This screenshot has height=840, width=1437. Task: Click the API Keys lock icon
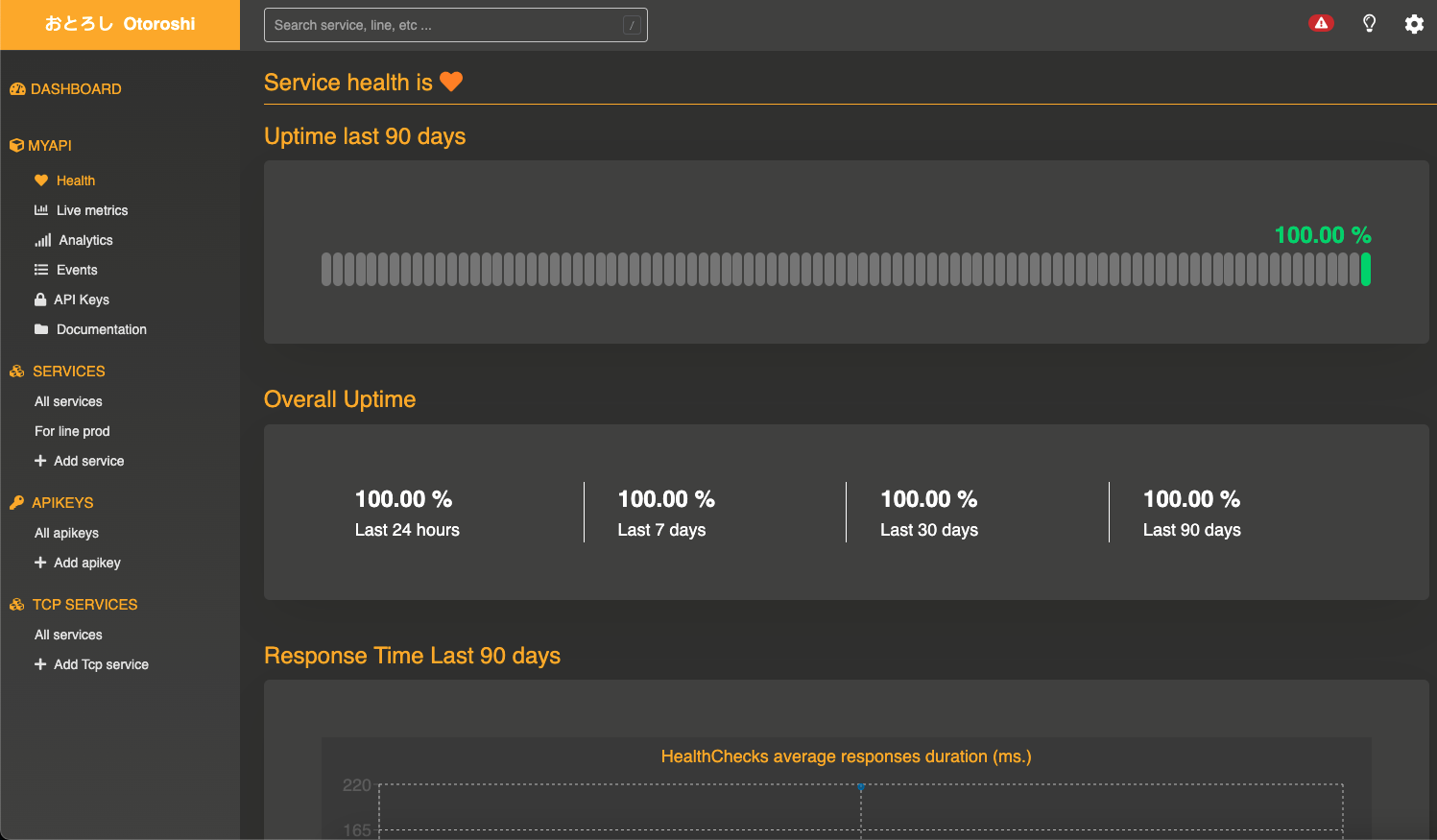coord(40,300)
